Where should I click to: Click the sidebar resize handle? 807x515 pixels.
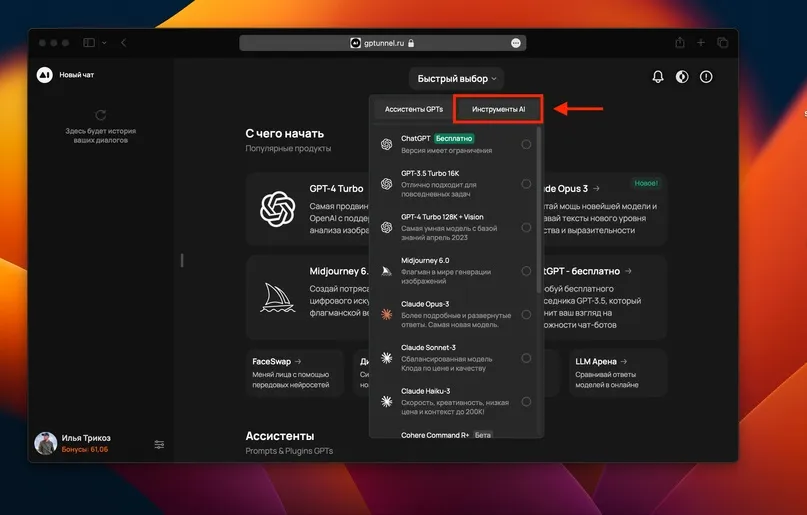tap(182, 260)
